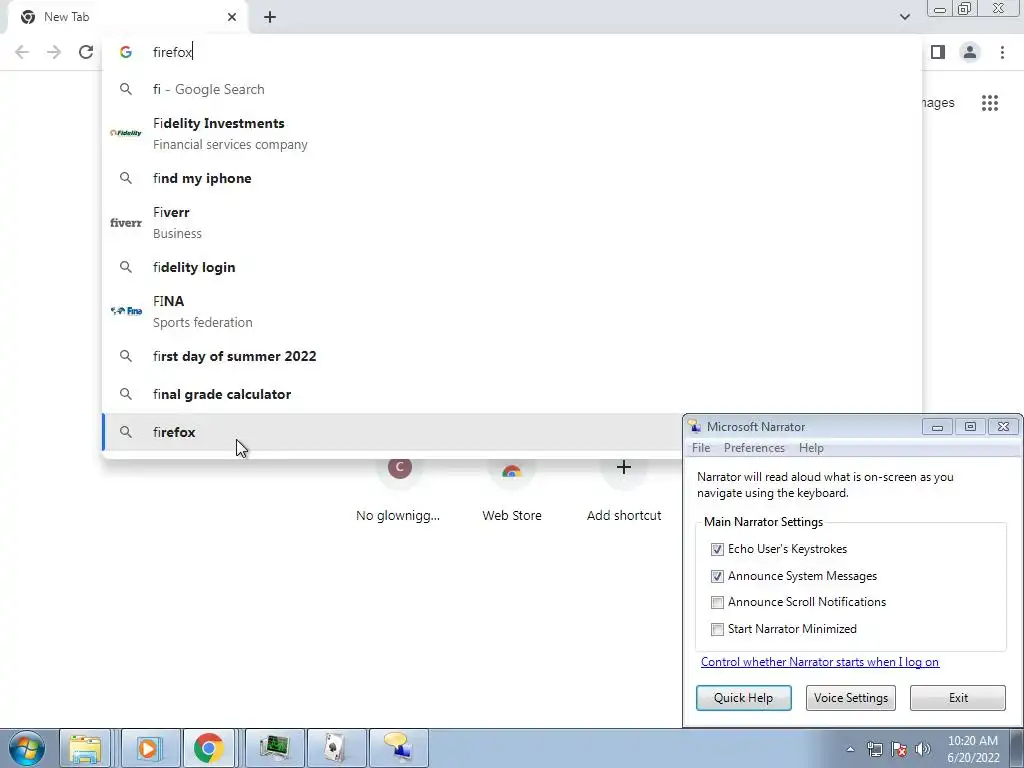The image size is (1024, 768).
Task: Open the Chrome profile avatar
Action: coord(970,52)
